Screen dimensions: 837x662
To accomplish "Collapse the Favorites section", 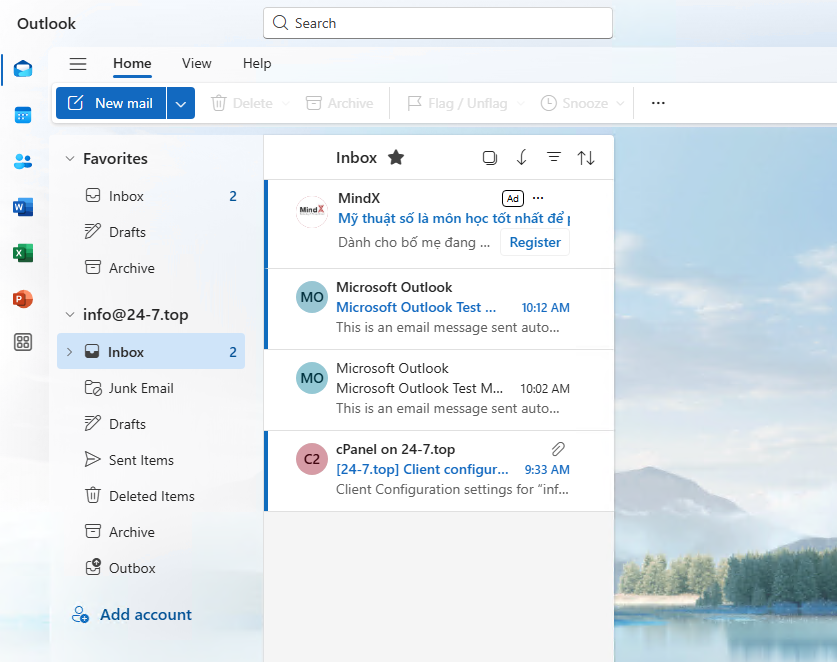I will point(70,159).
